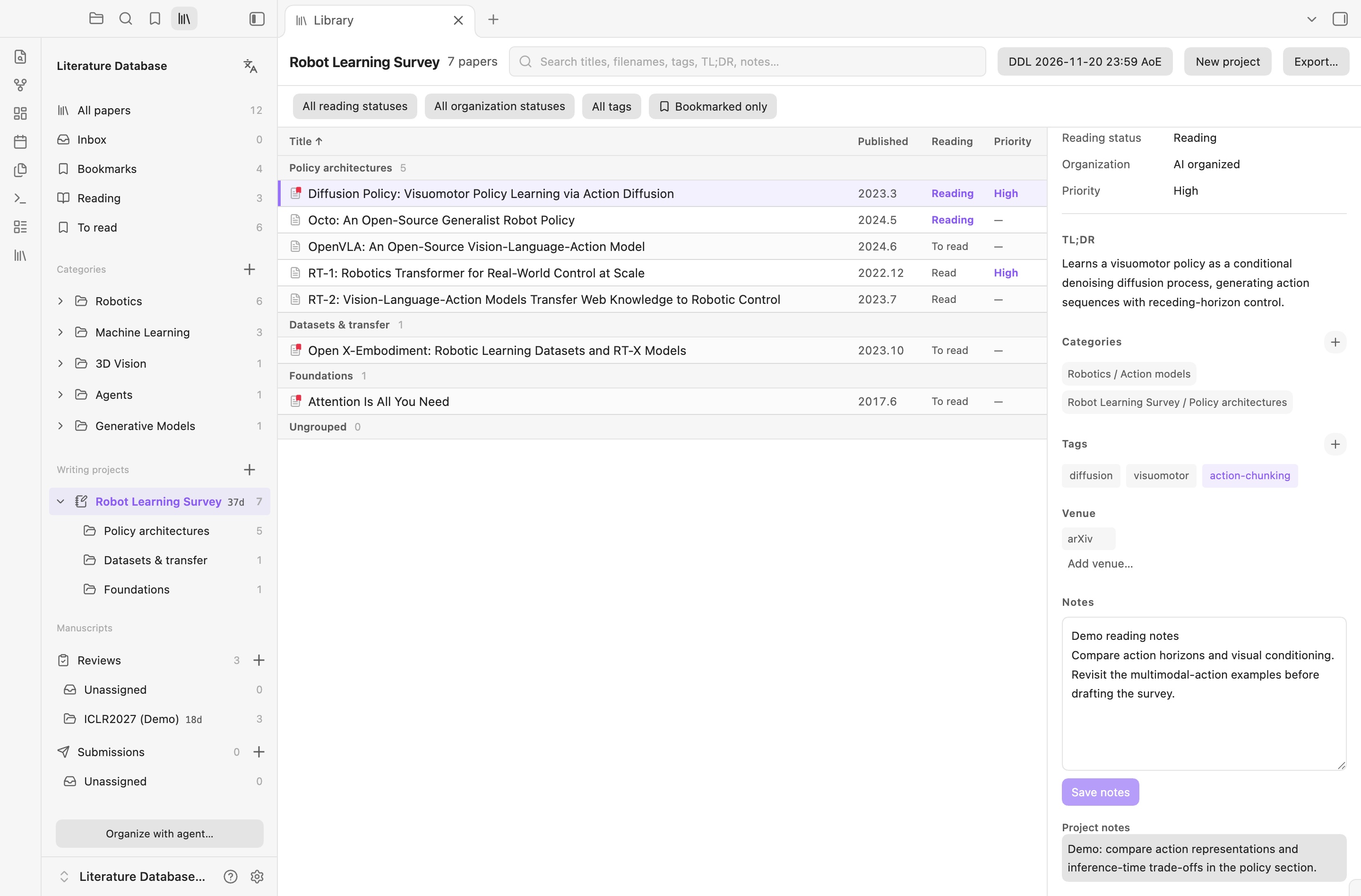Open a new tab with plus
1361x896 pixels.
point(493,20)
